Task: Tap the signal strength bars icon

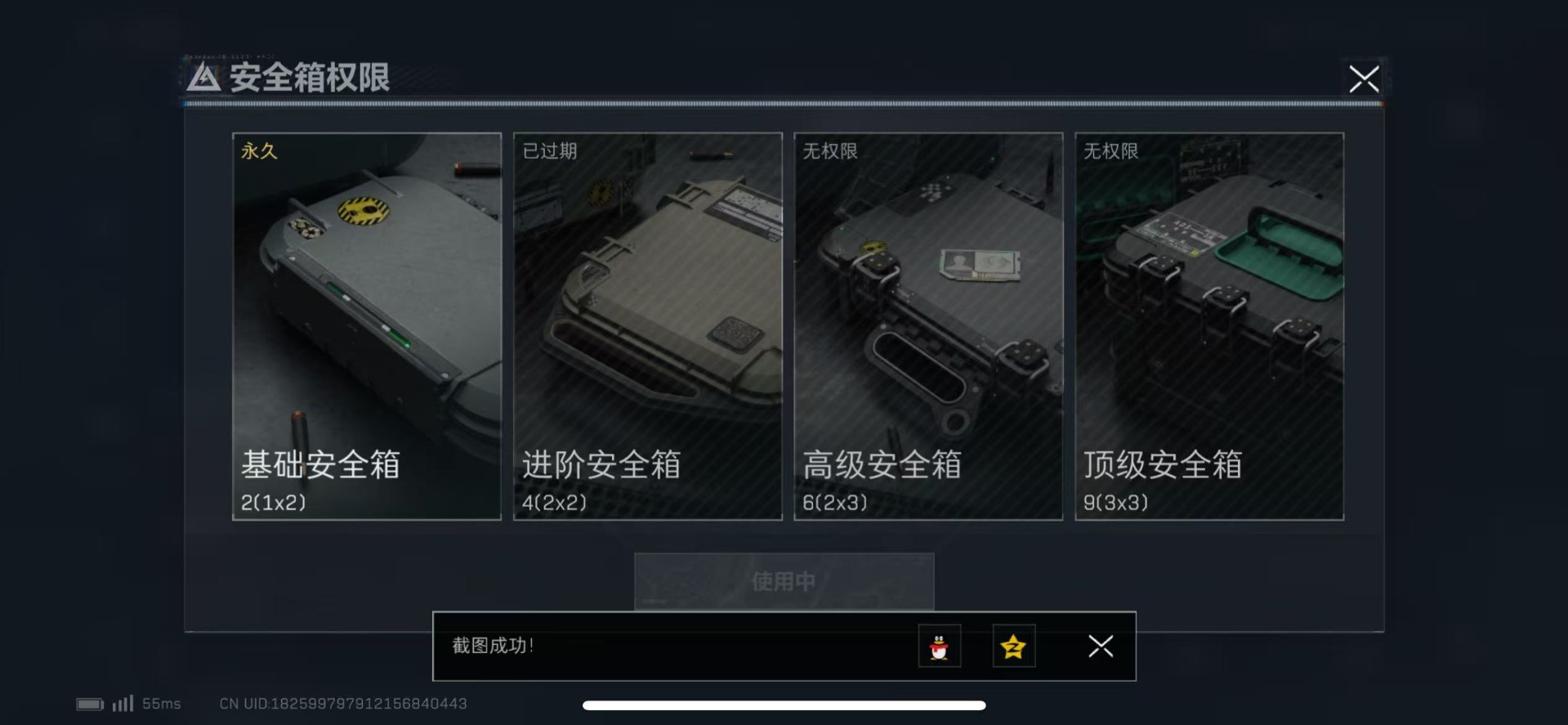Action: [x=123, y=703]
